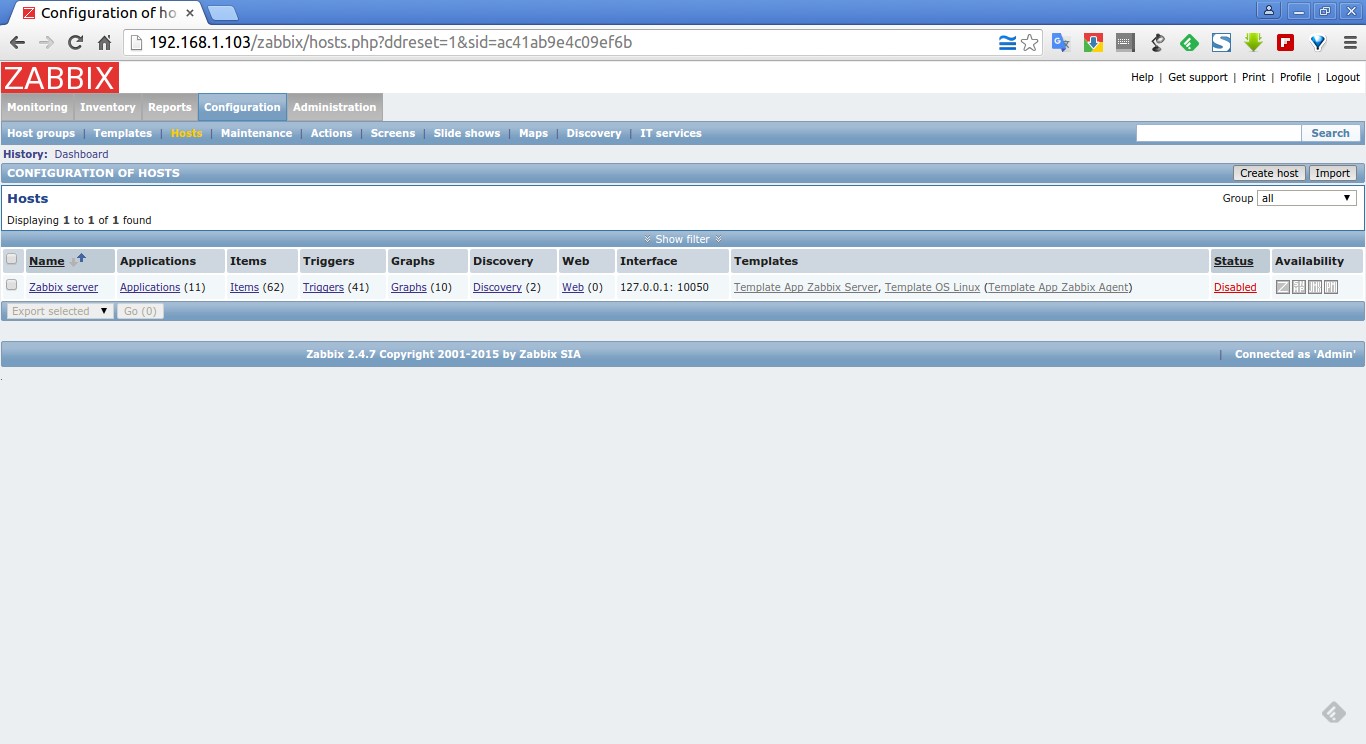Open the Template OS Linux link
The width and height of the screenshot is (1366, 744).
[x=932, y=287]
